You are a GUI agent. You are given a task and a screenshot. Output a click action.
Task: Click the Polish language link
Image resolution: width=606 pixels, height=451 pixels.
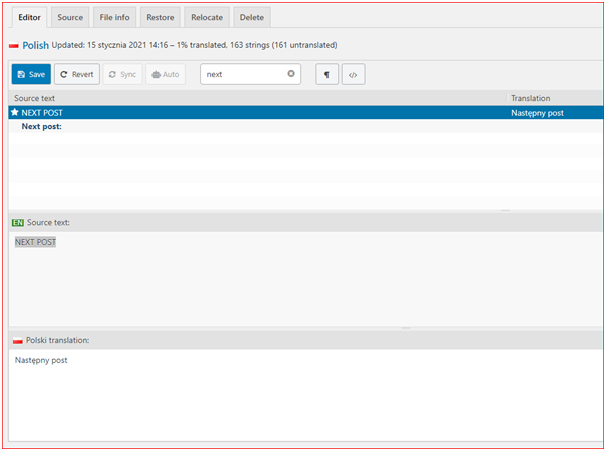click(36, 45)
